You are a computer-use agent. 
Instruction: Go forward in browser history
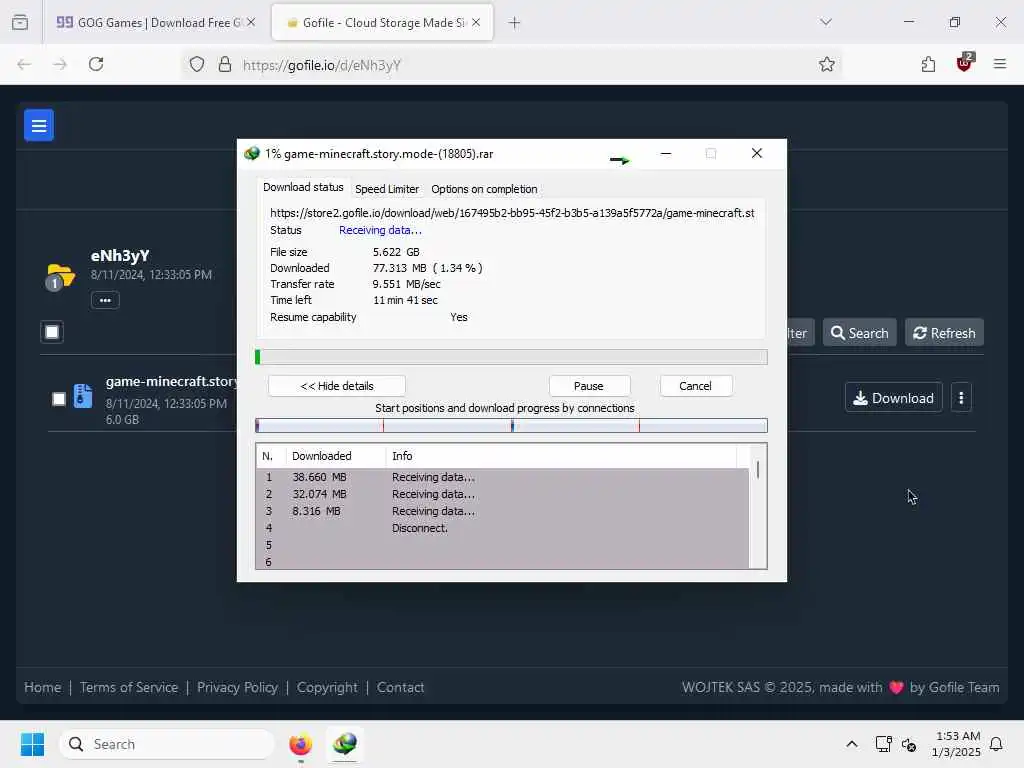(60, 64)
